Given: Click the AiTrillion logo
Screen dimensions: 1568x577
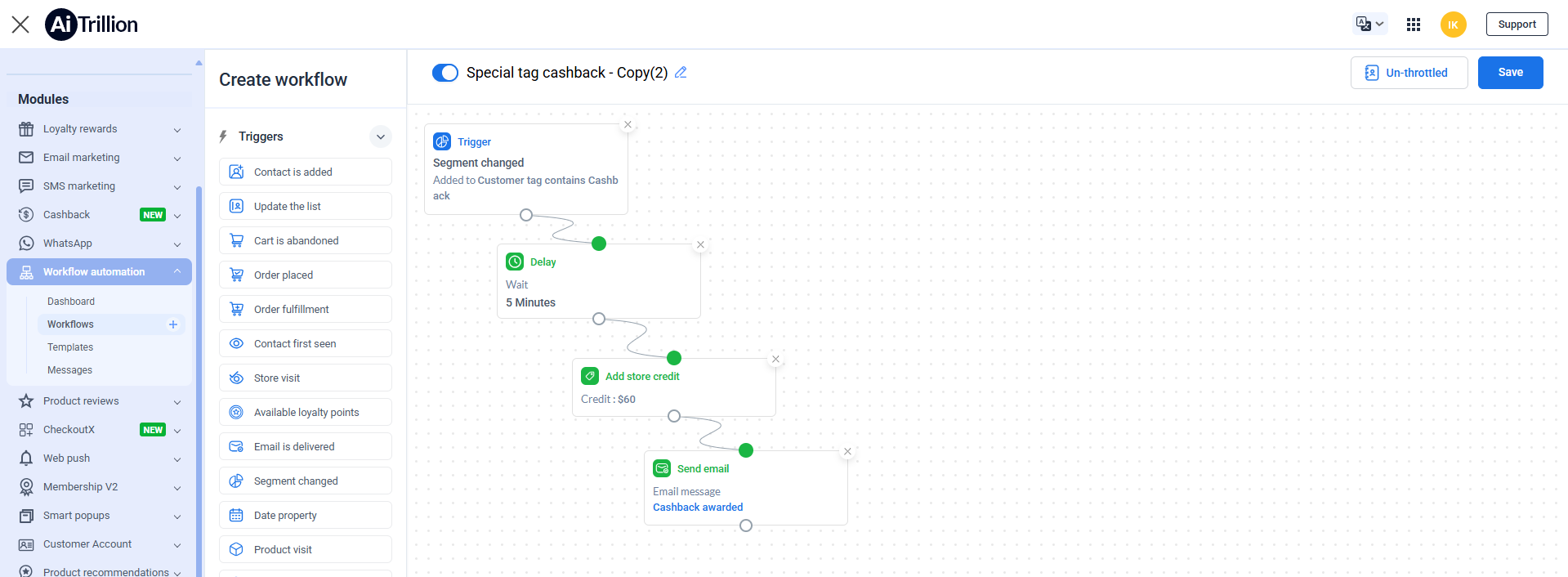Looking at the screenshot, I should [x=92, y=25].
